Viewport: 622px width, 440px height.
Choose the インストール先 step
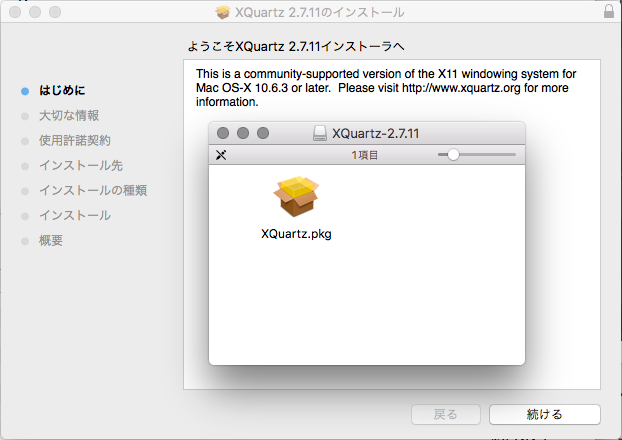[81, 166]
